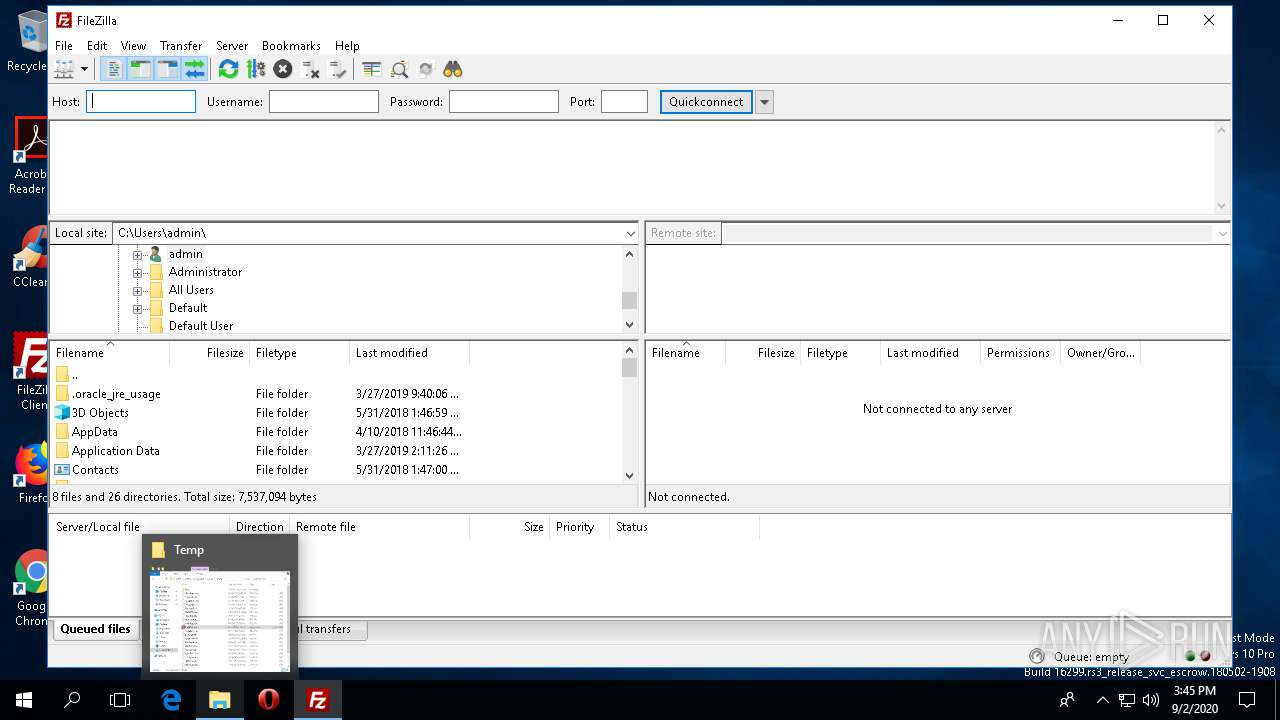The width and height of the screenshot is (1280, 720).
Task: Toggle directory comparison
Action: [x=399, y=69]
